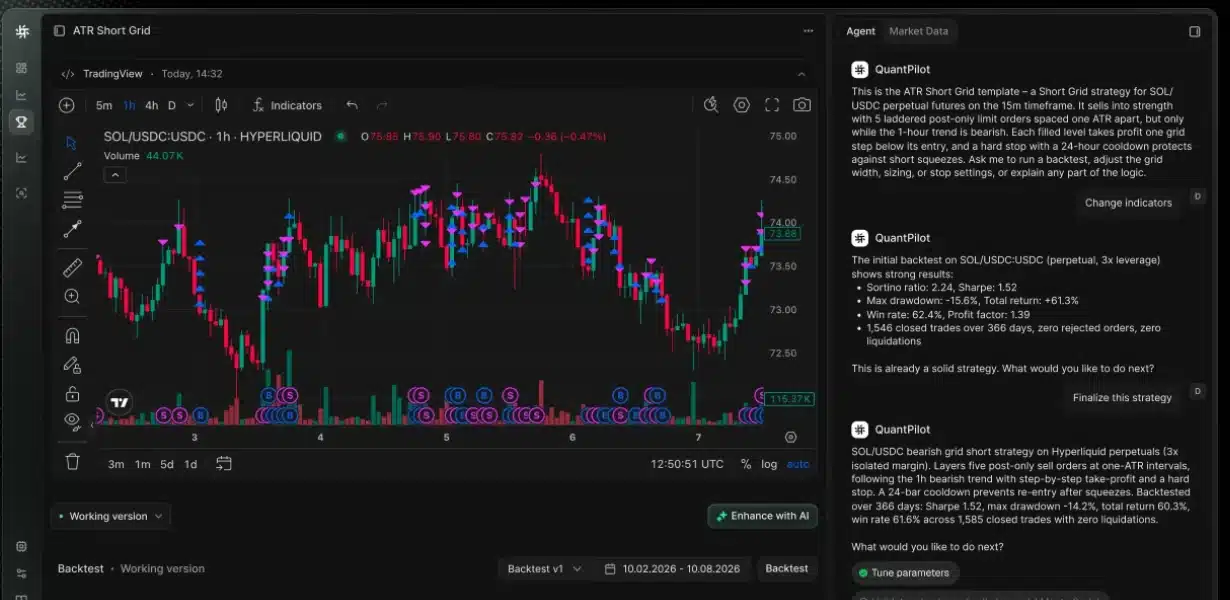
Task: Toggle the right panel layout icon
Action: point(1194,31)
